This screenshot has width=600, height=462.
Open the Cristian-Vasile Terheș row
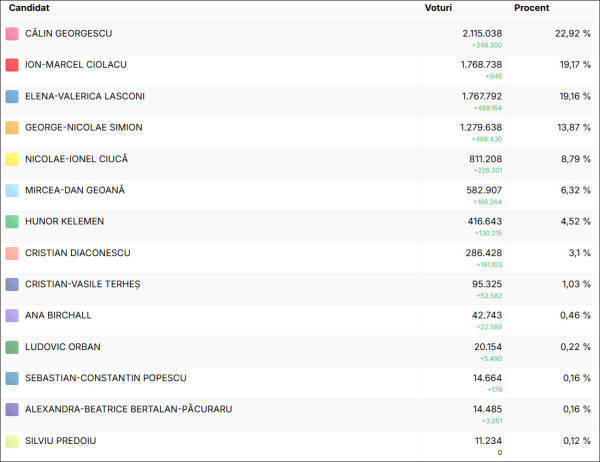pyautogui.click(x=300, y=289)
